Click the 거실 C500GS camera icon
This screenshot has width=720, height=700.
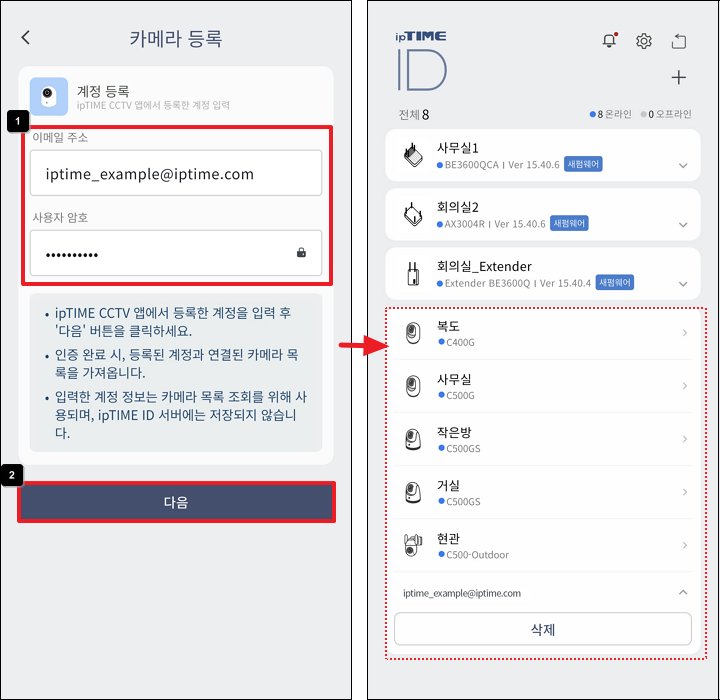[413, 492]
